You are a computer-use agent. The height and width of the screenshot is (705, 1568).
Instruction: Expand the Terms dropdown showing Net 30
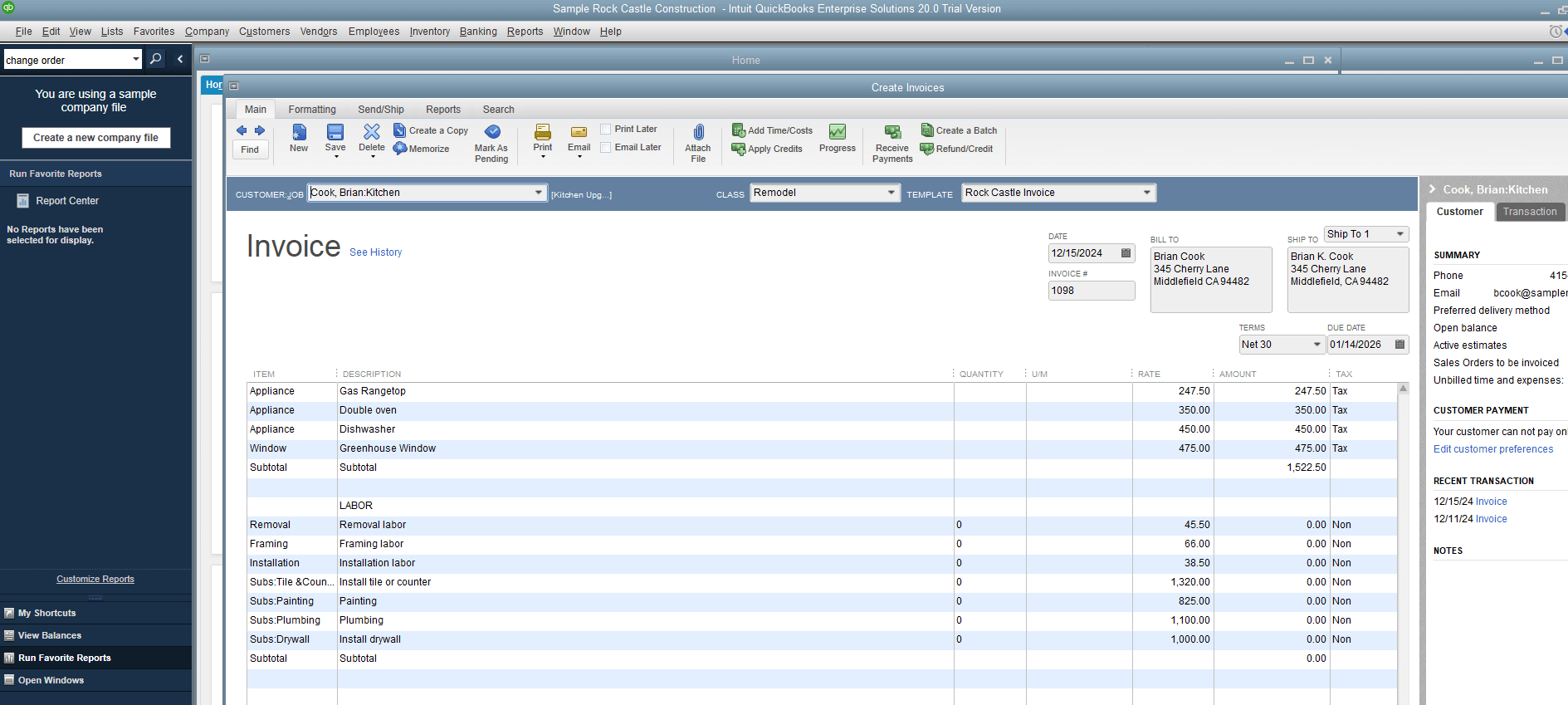point(1316,345)
